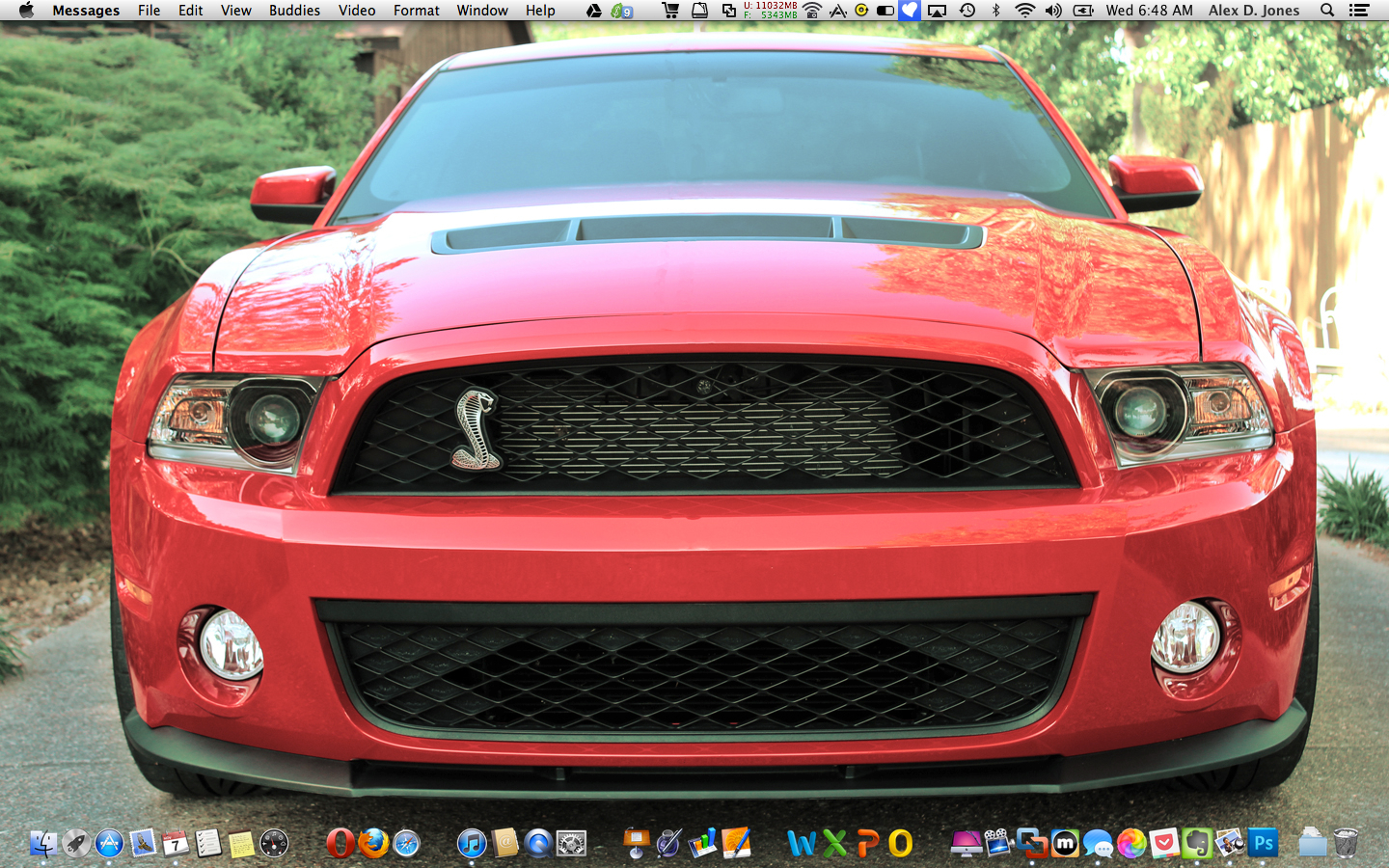Click the Evernote clipper menu bar icon
The image size is (1389, 868).
[622, 11]
